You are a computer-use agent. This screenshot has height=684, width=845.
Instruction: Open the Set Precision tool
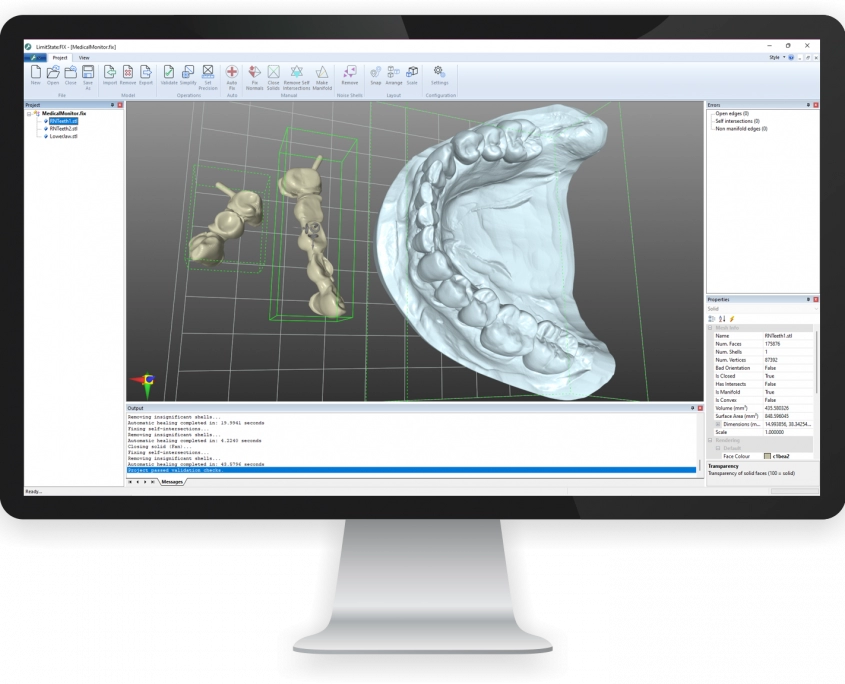tap(208, 74)
